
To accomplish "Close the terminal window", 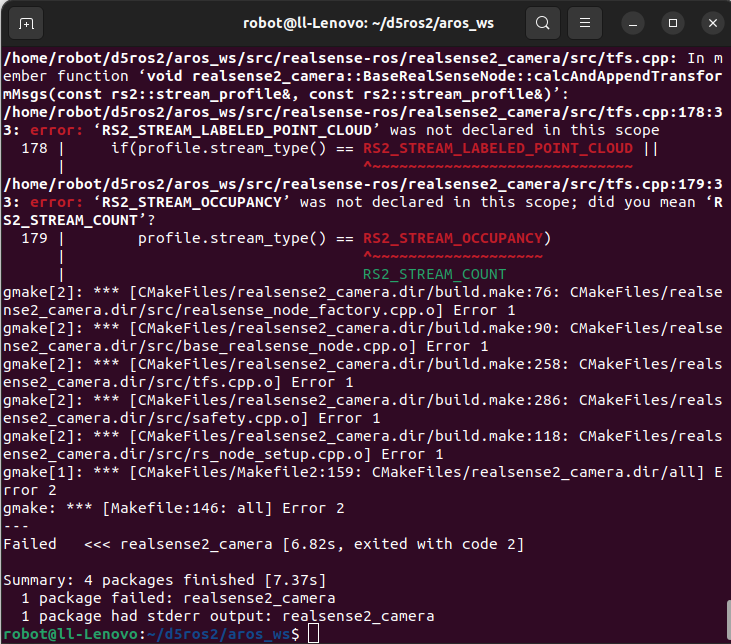I will [x=713, y=23].
